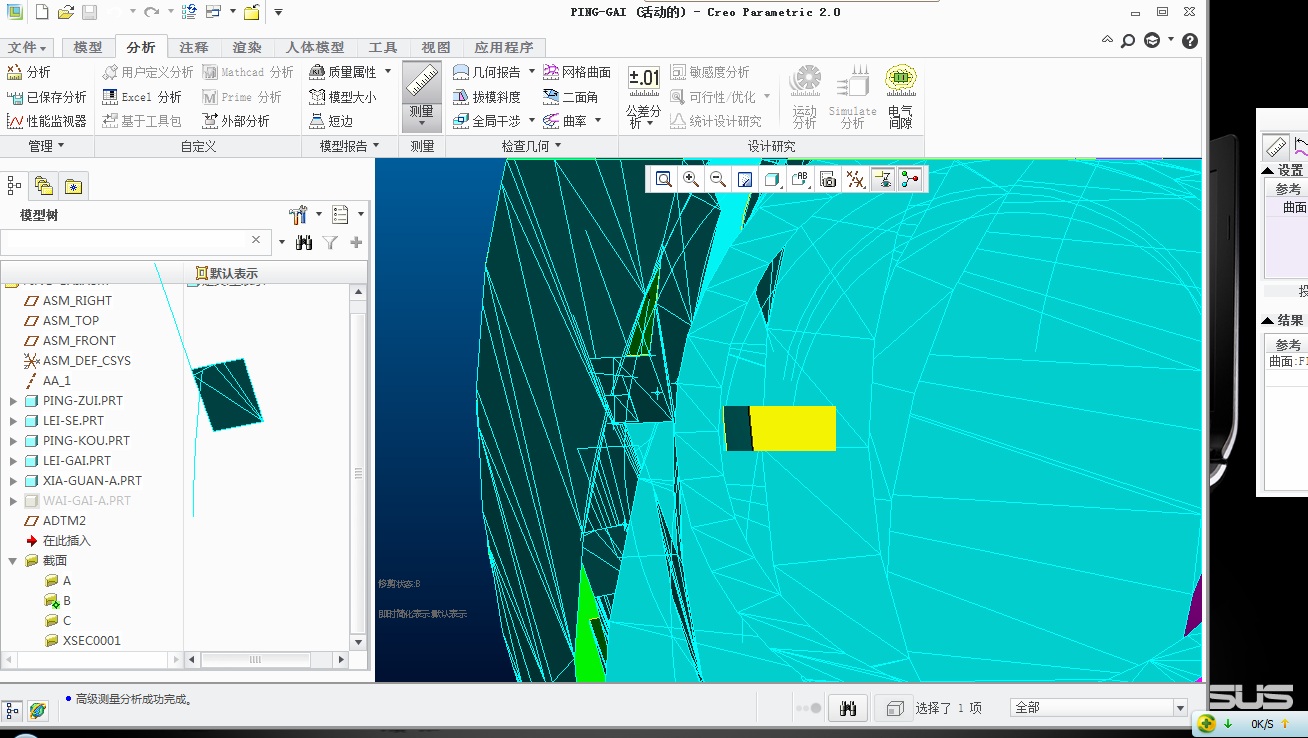This screenshot has height=738, width=1308.
Task: Switch to 渲染 ribbon tab
Action: click(247, 47)
